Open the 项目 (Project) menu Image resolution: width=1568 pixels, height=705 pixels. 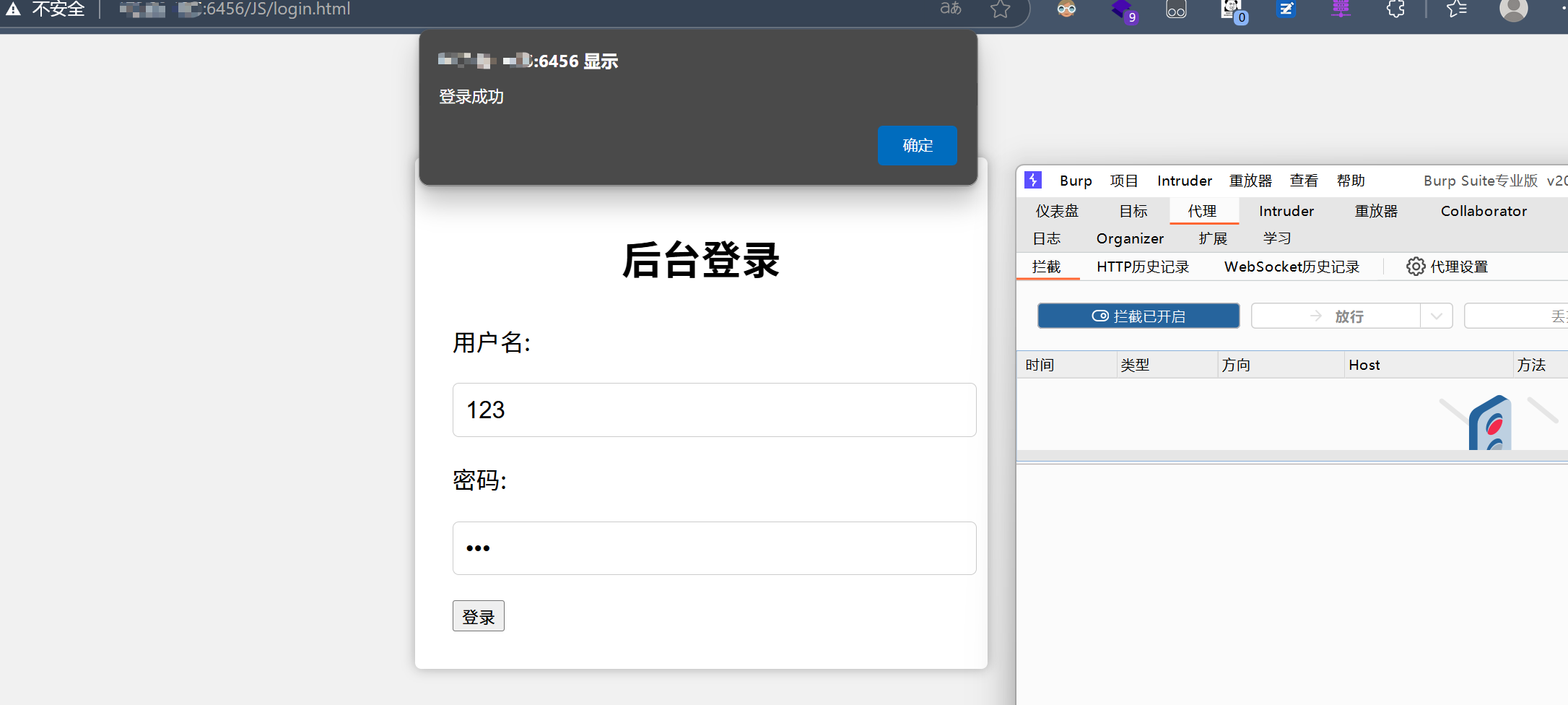click(1124, 181)
